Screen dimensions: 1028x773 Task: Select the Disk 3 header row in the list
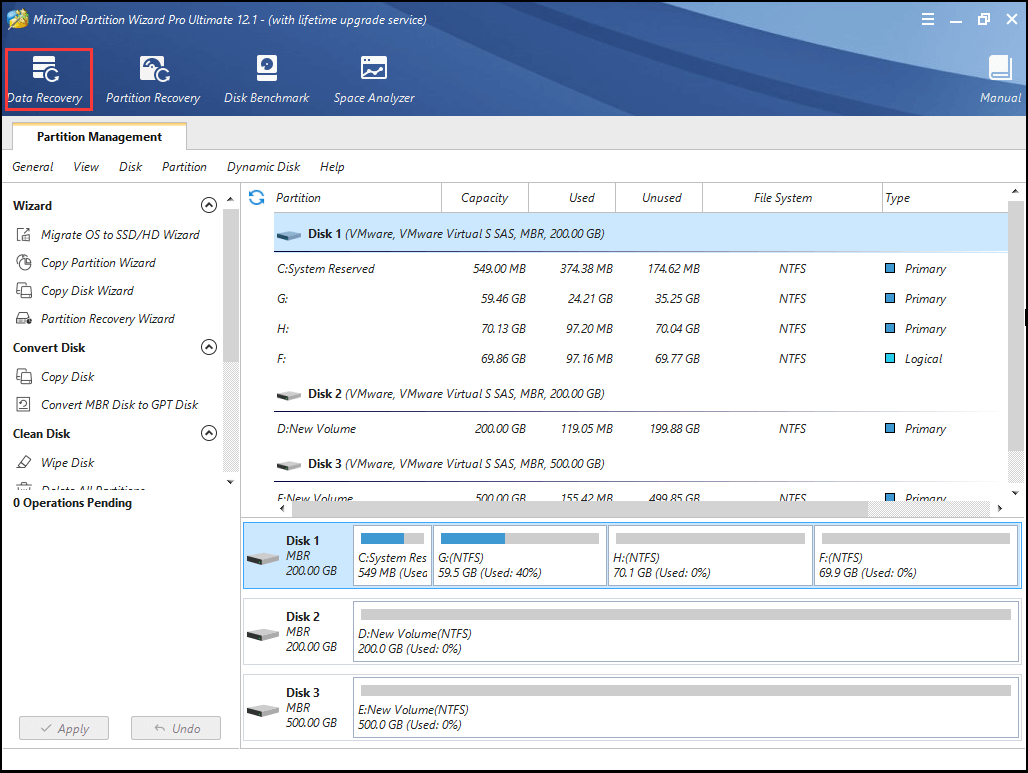pyautogui.click(x=641, y=464)
